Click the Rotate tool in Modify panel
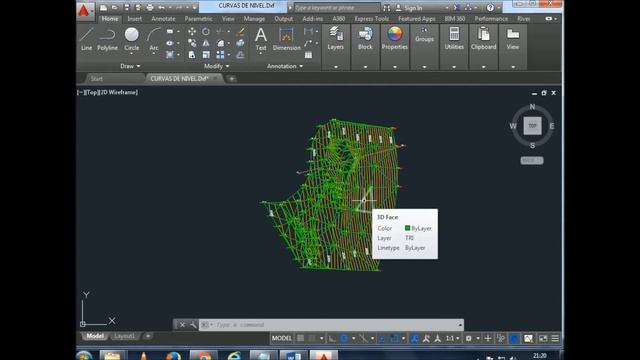 206,31
